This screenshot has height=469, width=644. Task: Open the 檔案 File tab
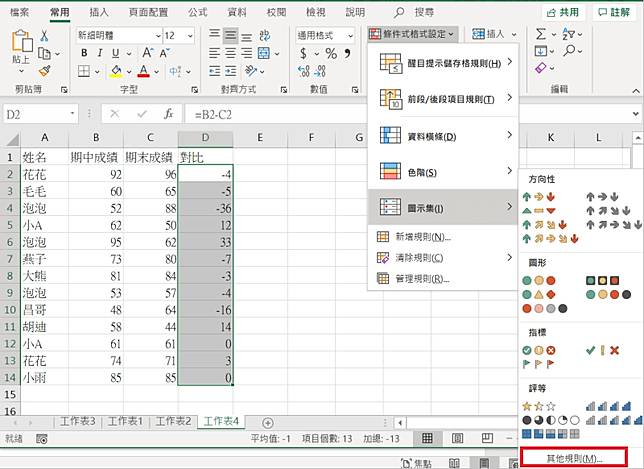(19, 12)
